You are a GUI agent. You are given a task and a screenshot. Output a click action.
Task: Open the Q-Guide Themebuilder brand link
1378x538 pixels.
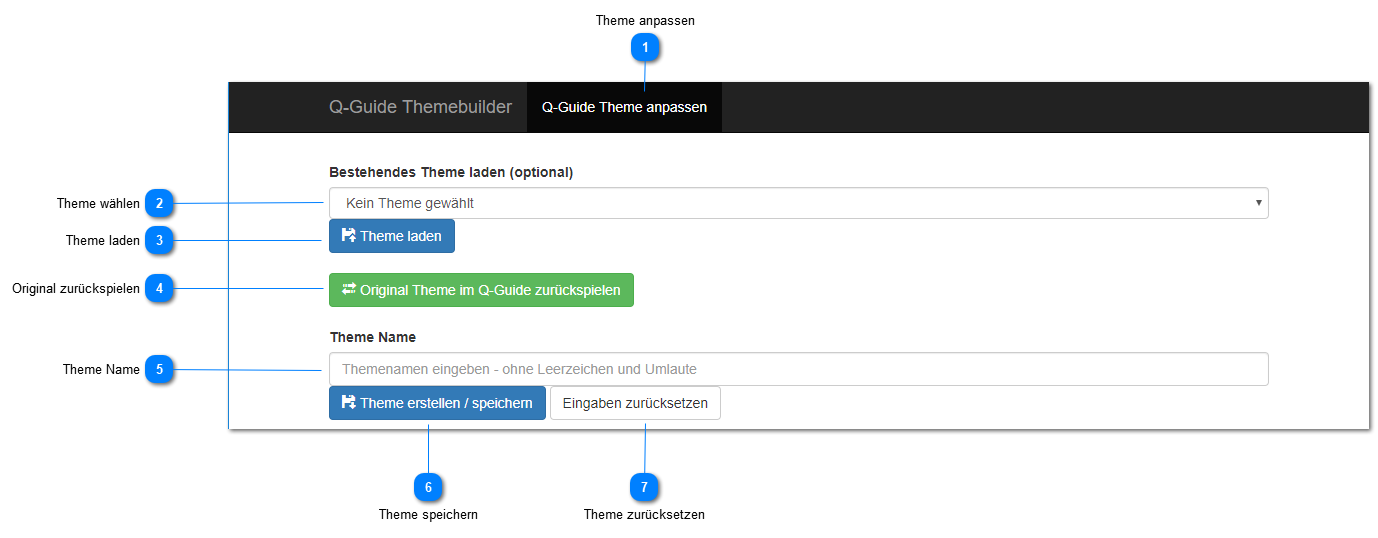420,107
